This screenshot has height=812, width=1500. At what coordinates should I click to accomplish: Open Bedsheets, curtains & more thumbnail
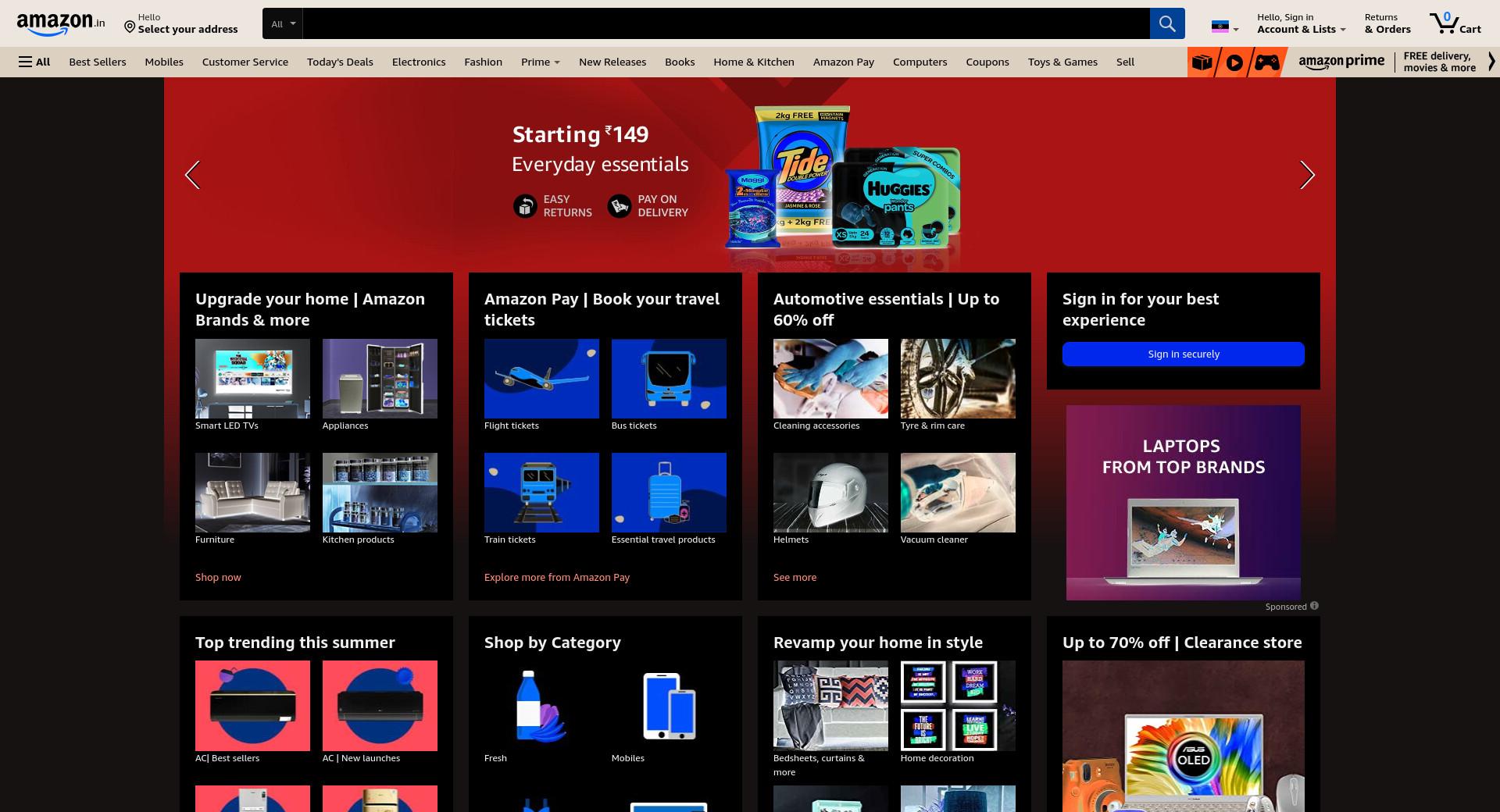830,706
